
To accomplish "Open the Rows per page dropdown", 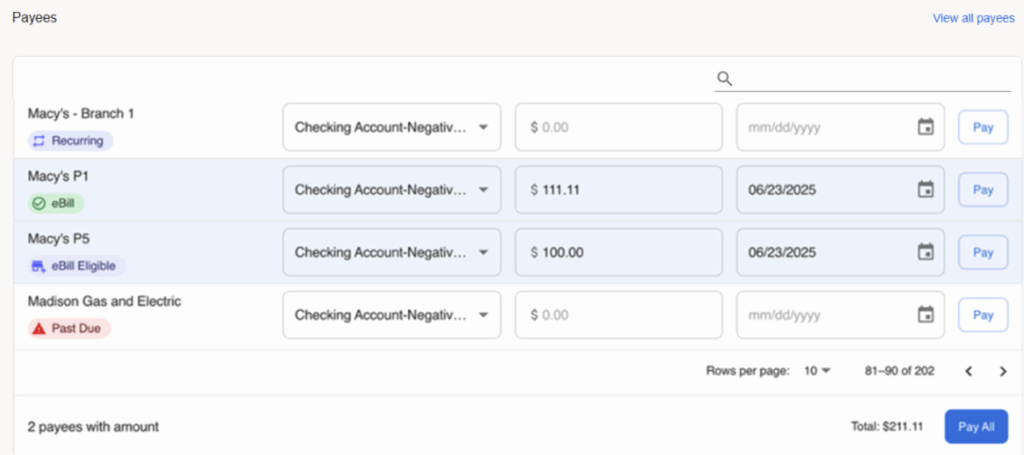I will [817, 371].
